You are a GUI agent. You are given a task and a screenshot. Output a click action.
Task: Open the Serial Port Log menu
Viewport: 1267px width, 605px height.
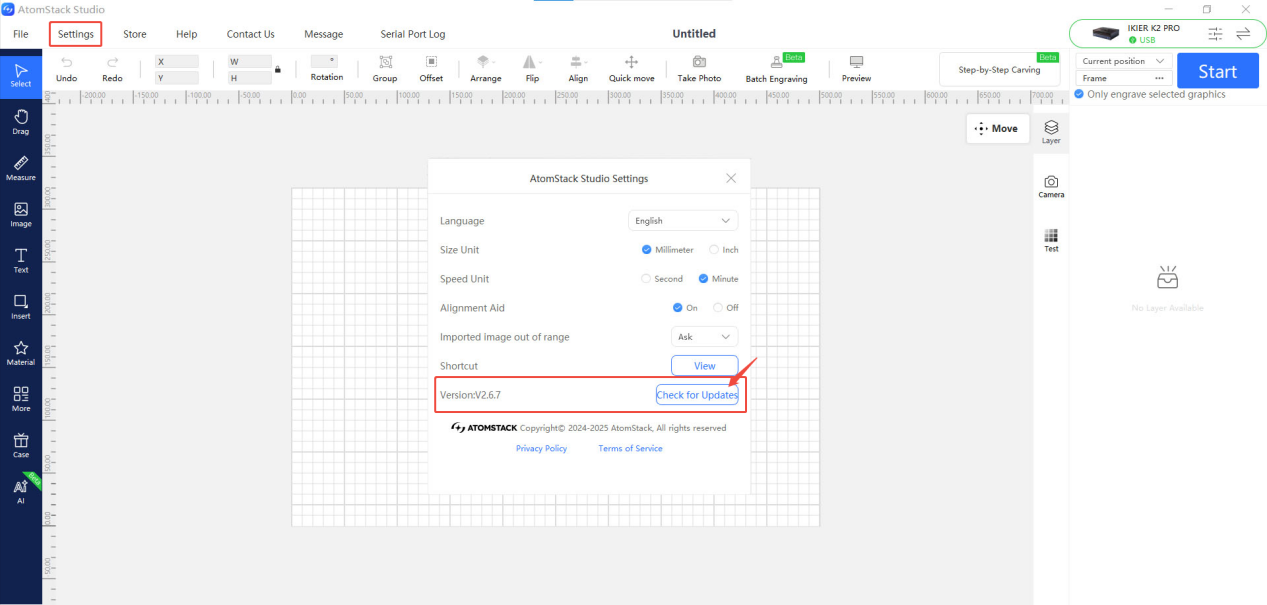413,34
